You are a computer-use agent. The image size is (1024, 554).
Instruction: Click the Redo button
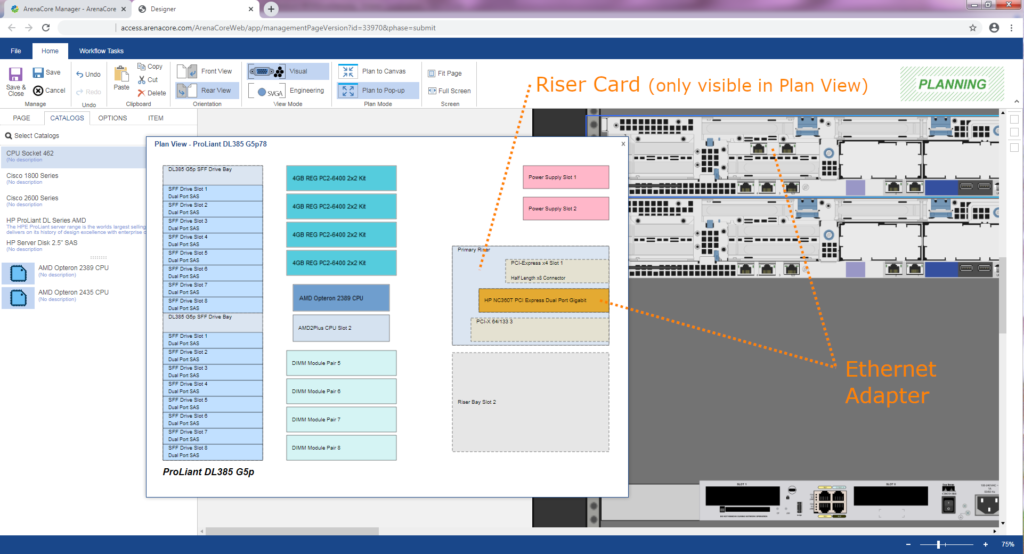point(88,91)
